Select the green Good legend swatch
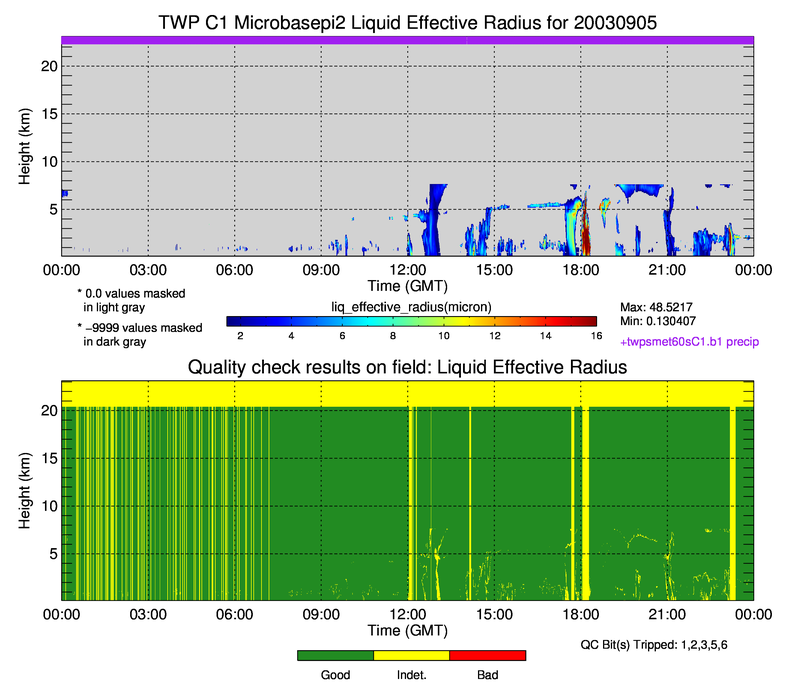Screen dimensions: 786x688 (335, 655)
